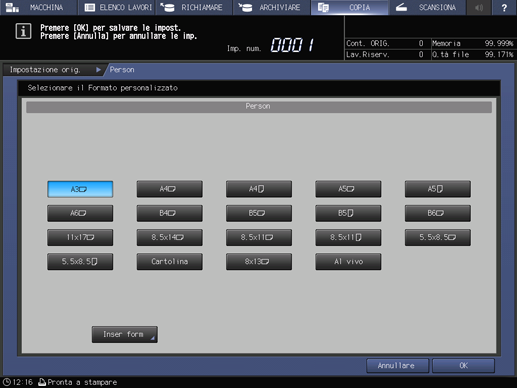The height and width of the screenshot is (388, 517).
Task: Select the B6 landscape size
Action: (438, 213)
